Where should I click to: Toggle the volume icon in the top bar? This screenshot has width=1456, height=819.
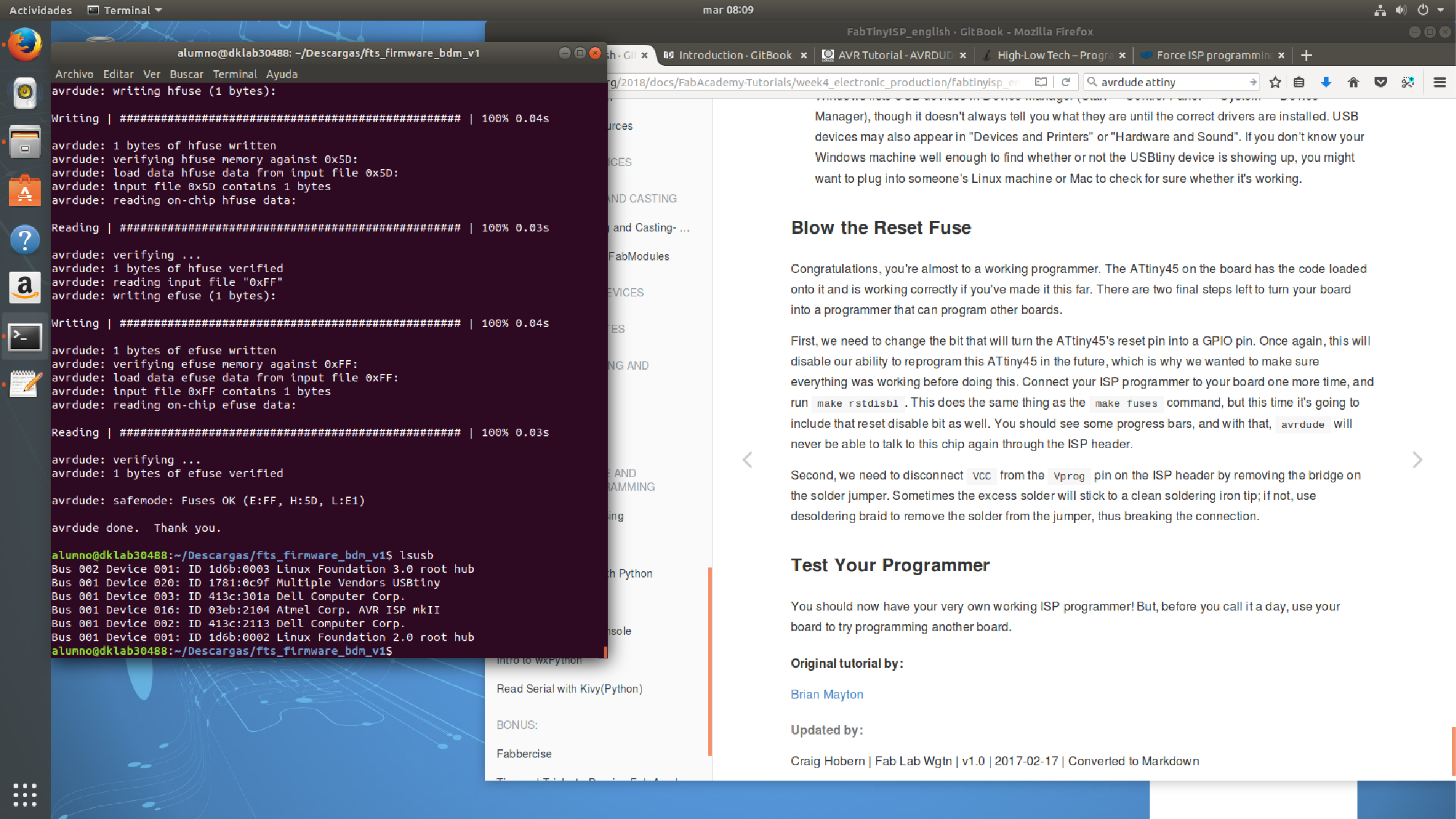(1401, 10)
